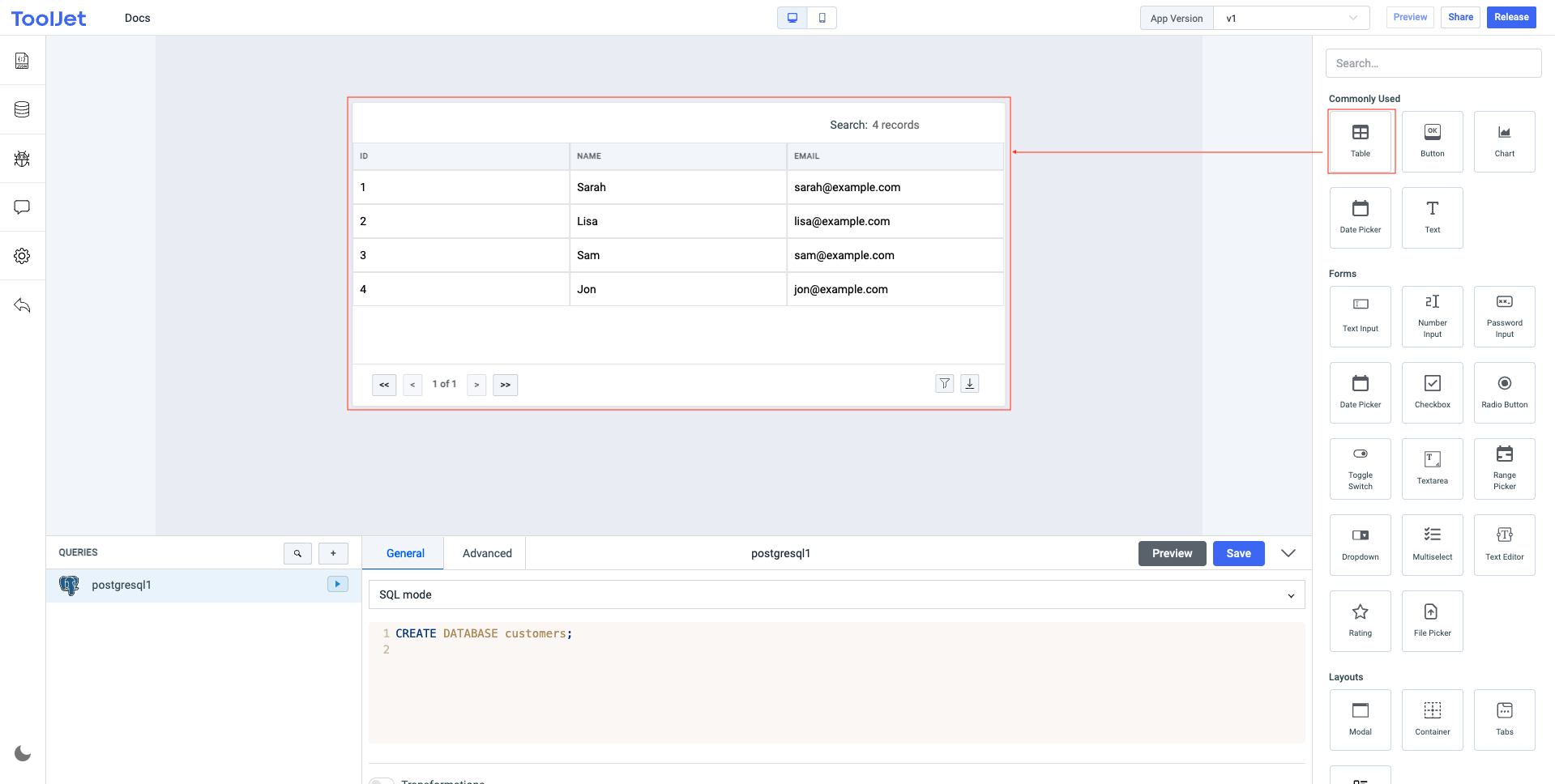The image size is (1555, 784).
Task: Click the Release button
Action: (x=1510, y=17)
